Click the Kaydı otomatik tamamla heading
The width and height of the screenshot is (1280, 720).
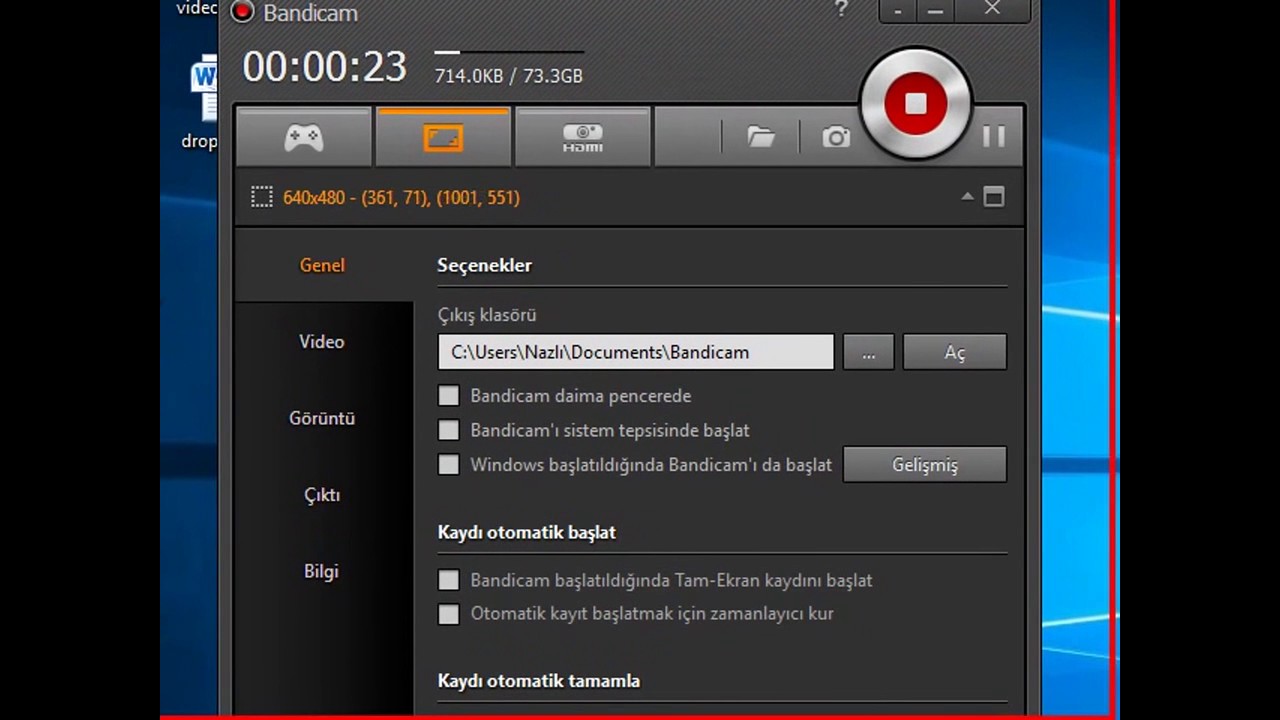click(x=538, y=681)
